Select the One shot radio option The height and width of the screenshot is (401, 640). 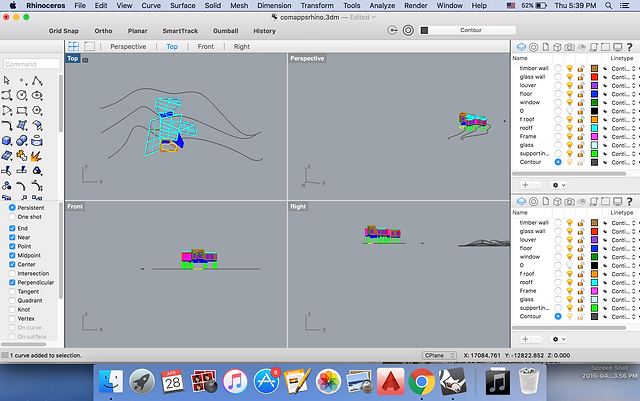[12, 217]
